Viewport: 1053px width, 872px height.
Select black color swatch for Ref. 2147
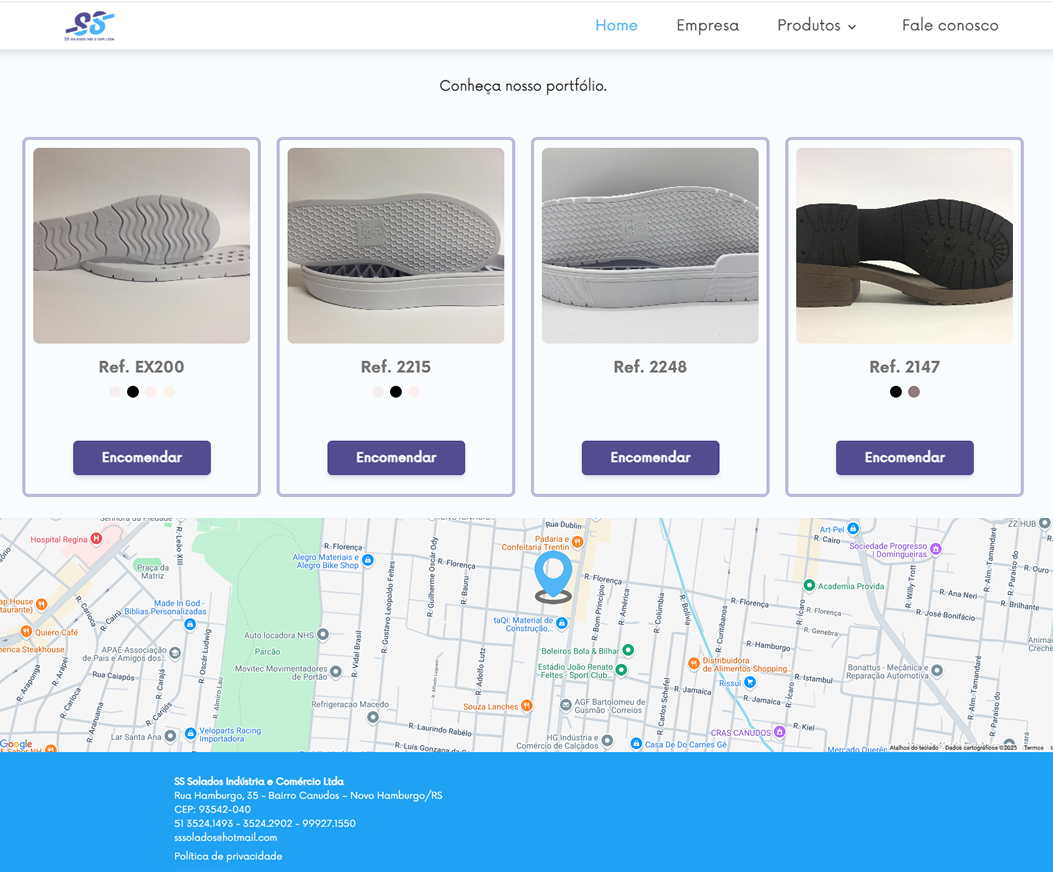coord(895,392)
